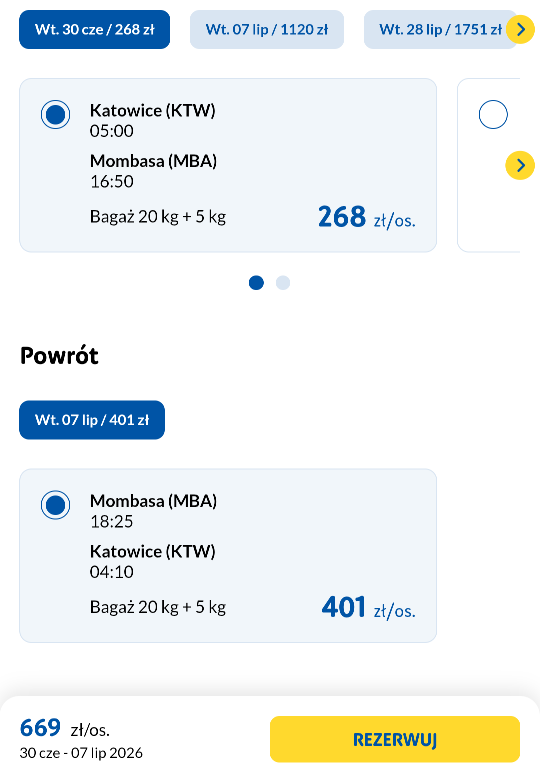Viewport: 540px width, 770px height.
Task: Go to the first carousel page dot
Action: [x=256, y=283]
